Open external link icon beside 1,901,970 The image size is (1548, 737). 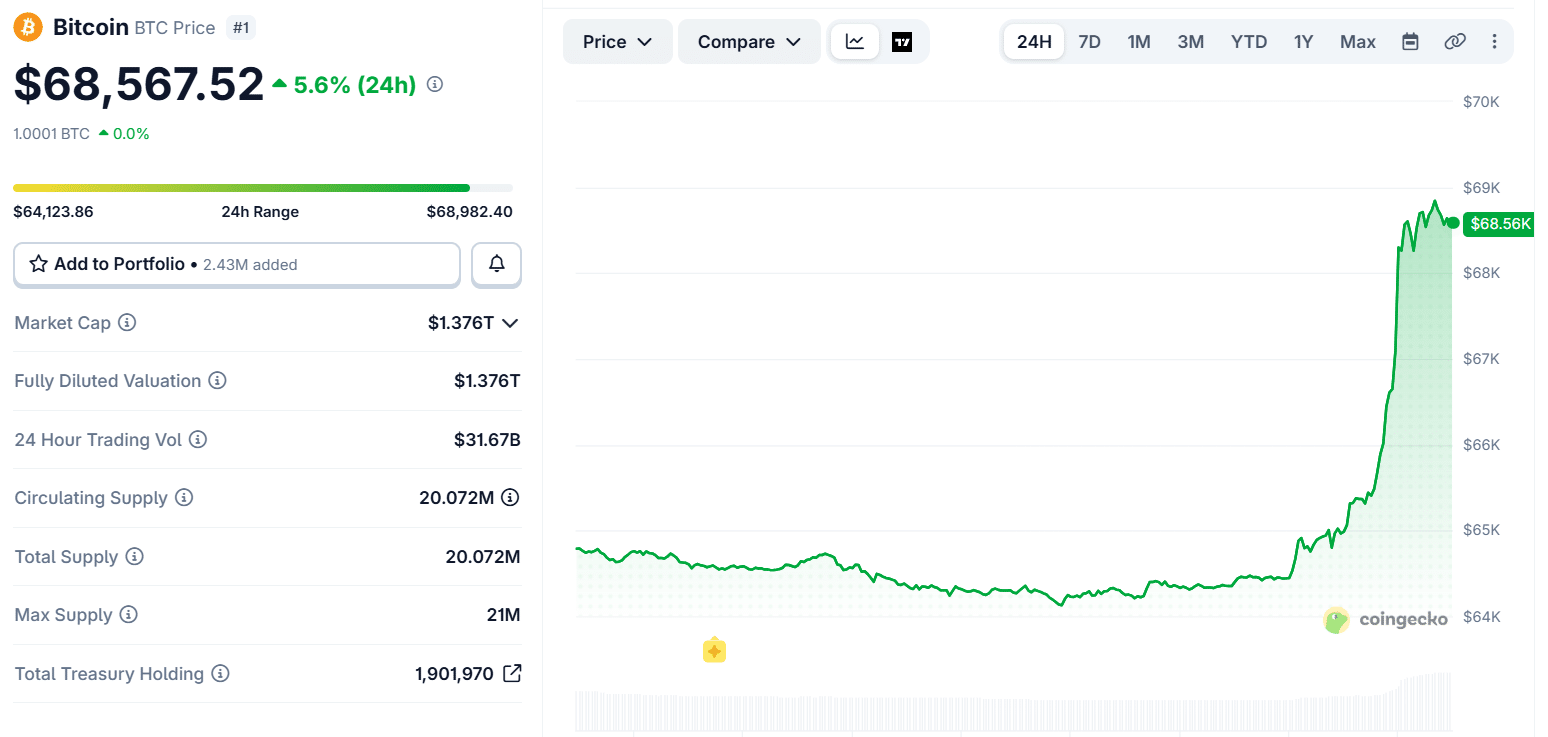[x=511, y=673]
